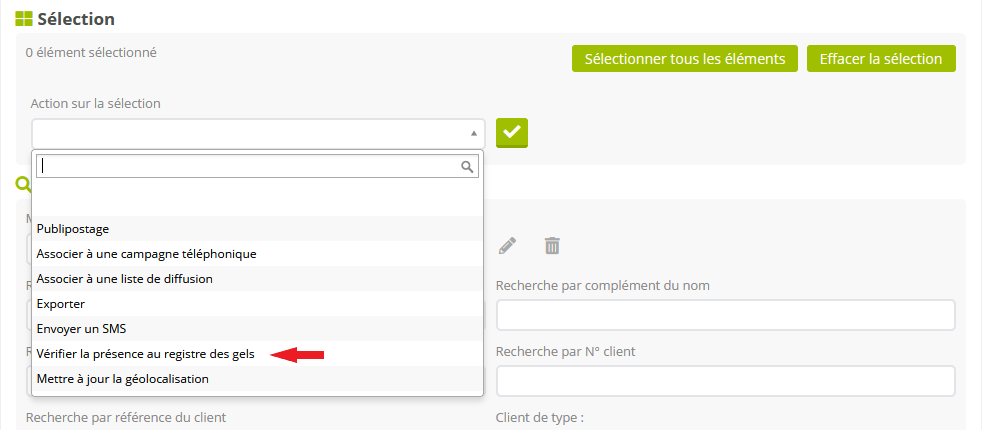Choose Publipostage from the action list
The height and width of the screenshot is (430, 982).
tap(73, 229)
